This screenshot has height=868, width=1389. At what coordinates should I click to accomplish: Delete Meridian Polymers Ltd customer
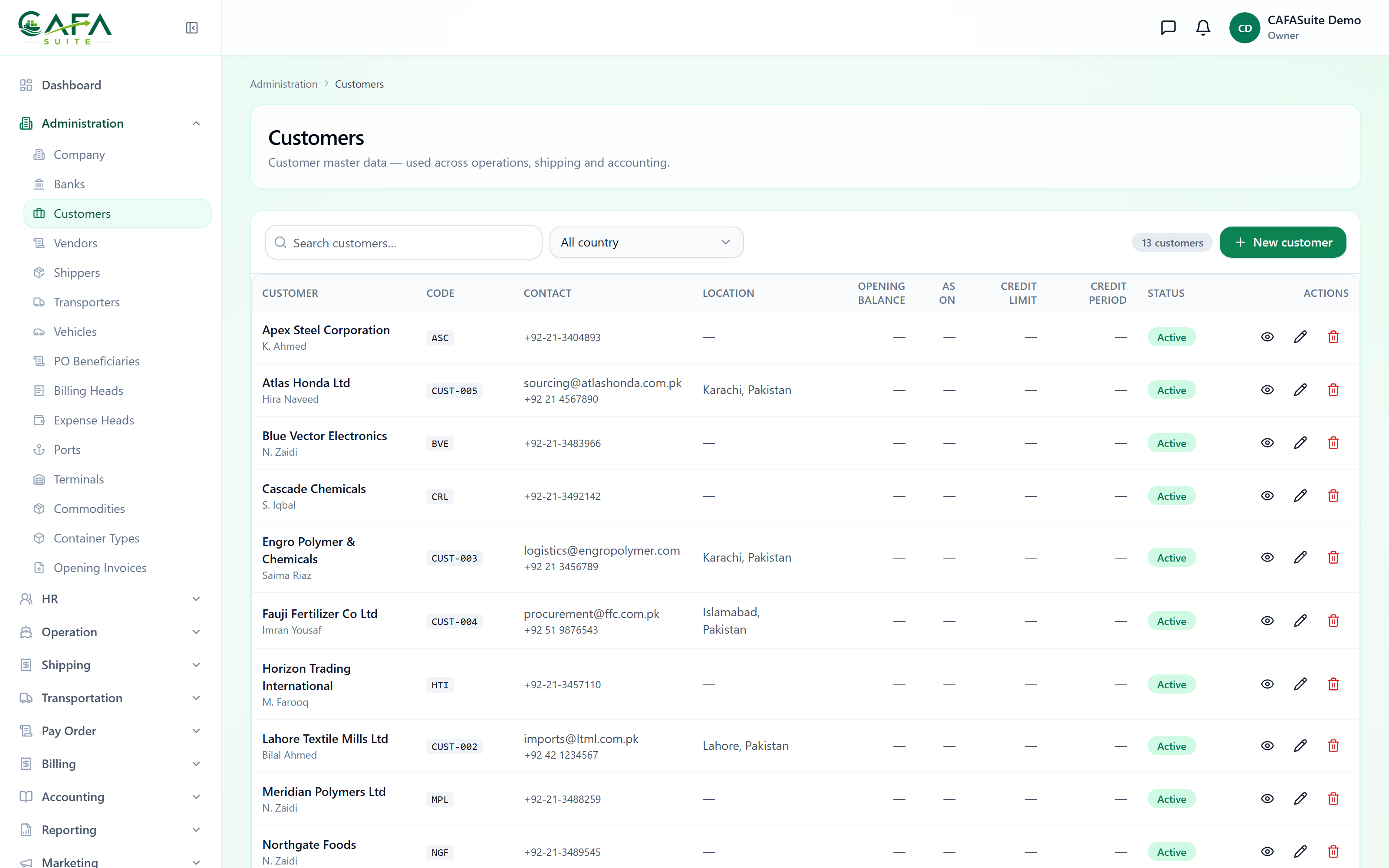1333,799
